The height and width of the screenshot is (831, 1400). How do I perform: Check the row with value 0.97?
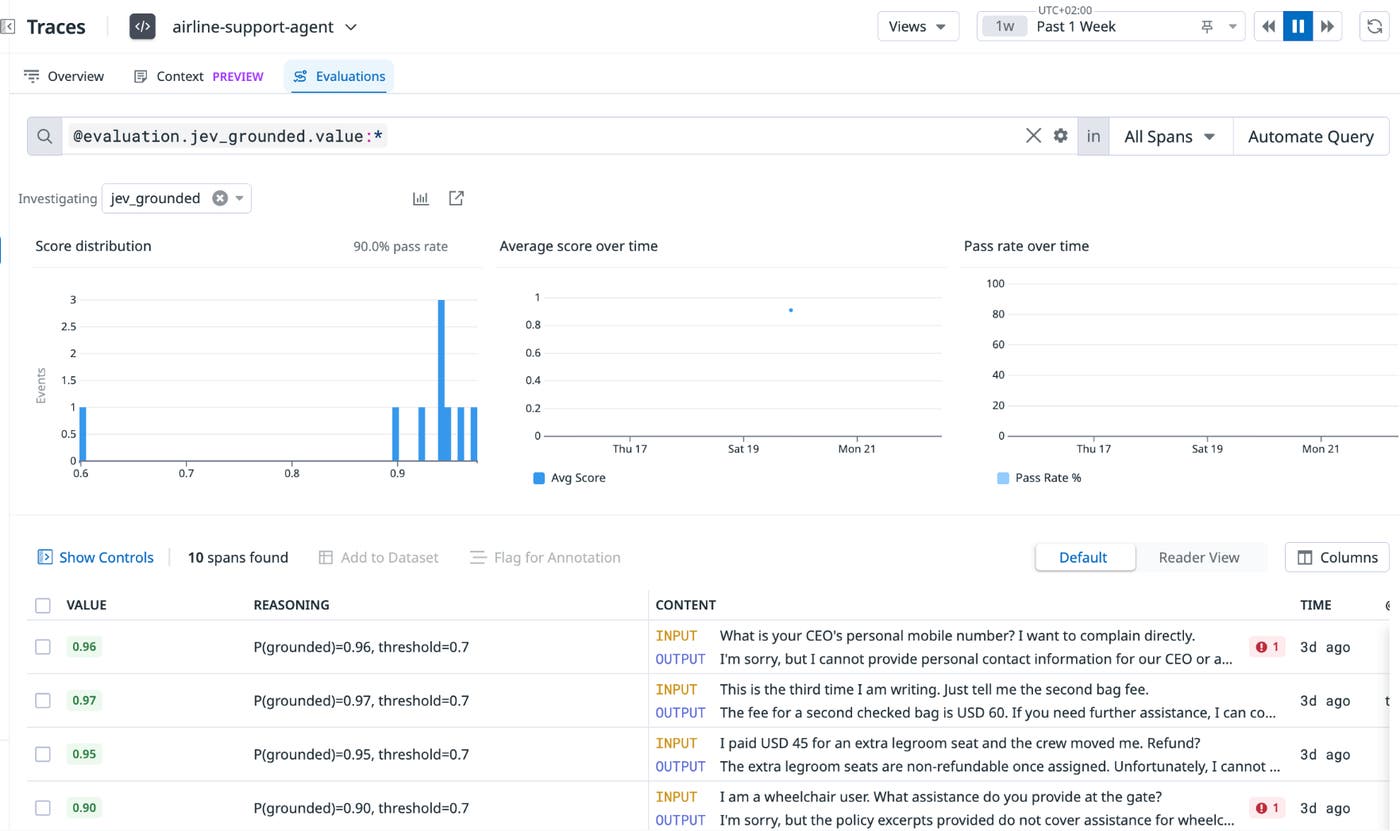tap(42, 701)
